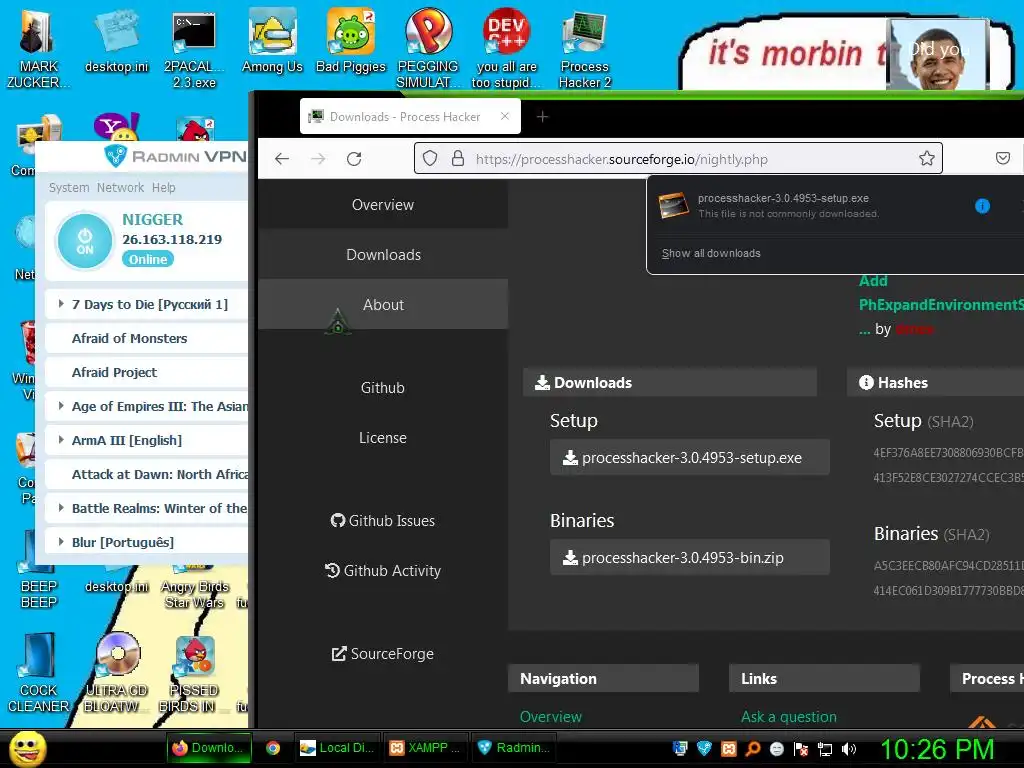This screenshot has width=1024, height=768.
Task: Click the Radmin VPN shield tray icon
Action: [x=704, y=748]
